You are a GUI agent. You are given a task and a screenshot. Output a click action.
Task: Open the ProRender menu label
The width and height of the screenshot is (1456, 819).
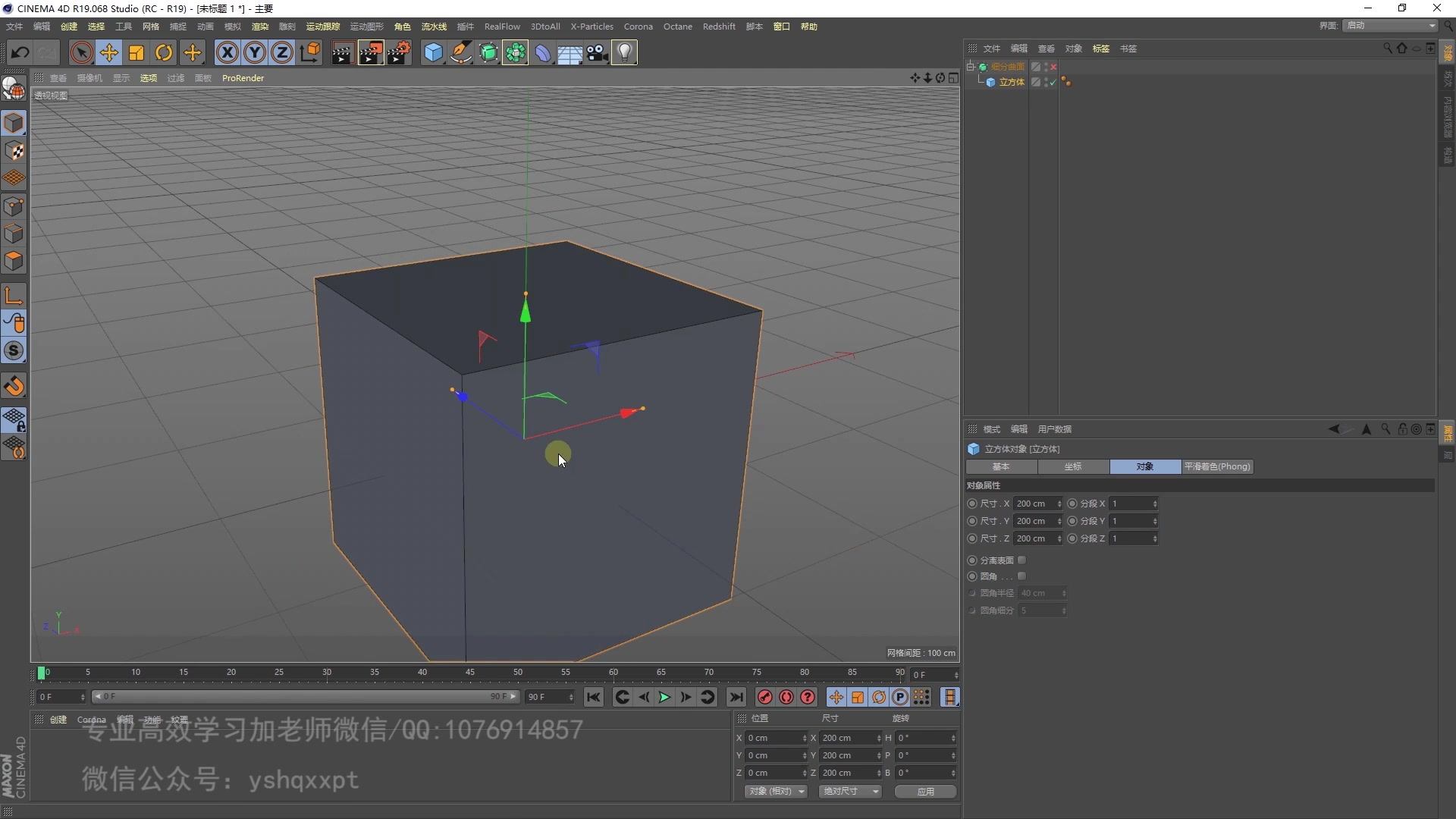[243, 77]
